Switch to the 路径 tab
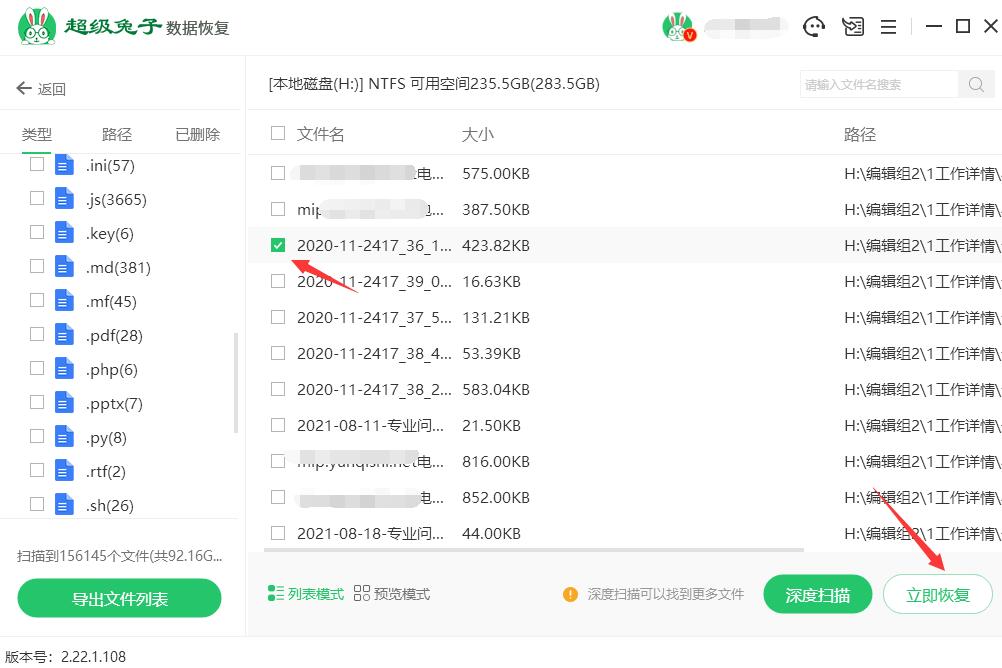 [117, 133]
